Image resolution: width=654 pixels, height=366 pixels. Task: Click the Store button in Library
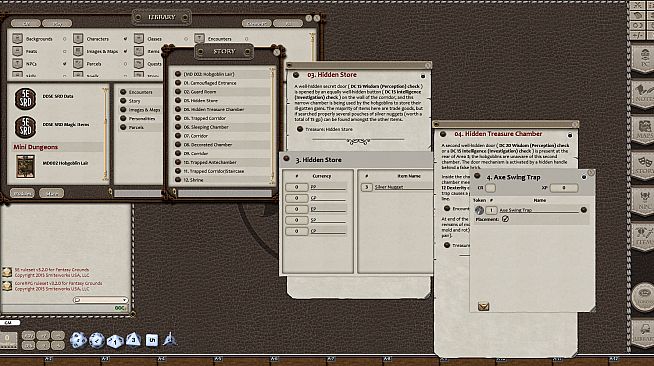(52, 193)
